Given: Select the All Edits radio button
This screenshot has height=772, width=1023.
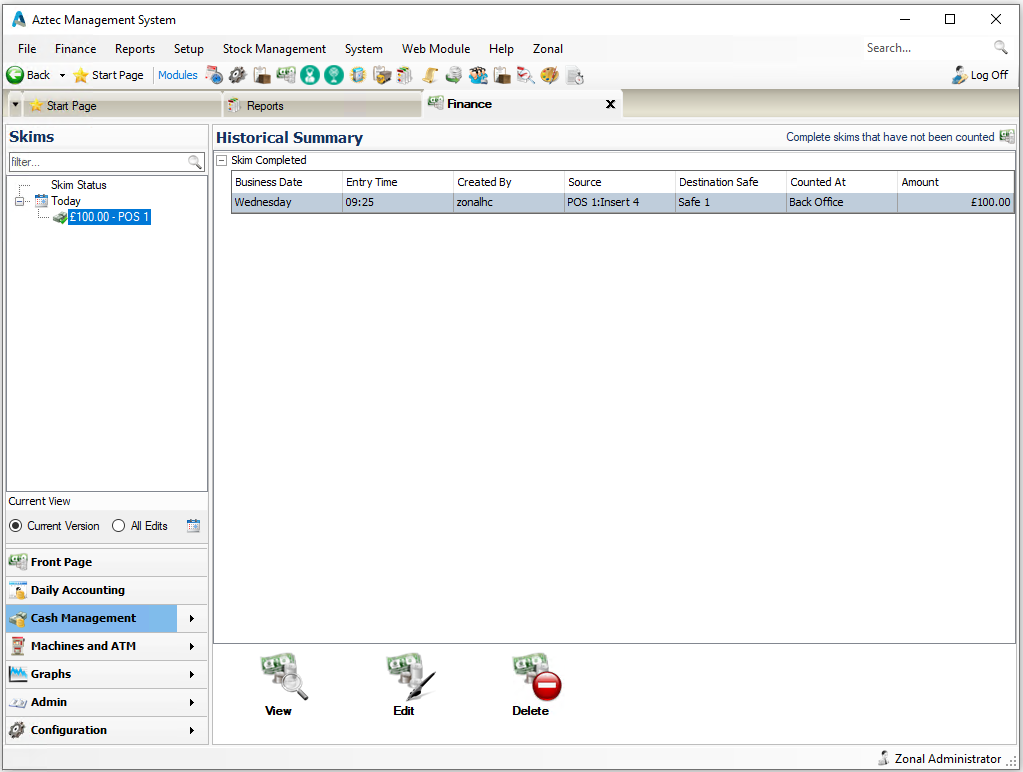Looking at the screenshot, I should point(119,526).
